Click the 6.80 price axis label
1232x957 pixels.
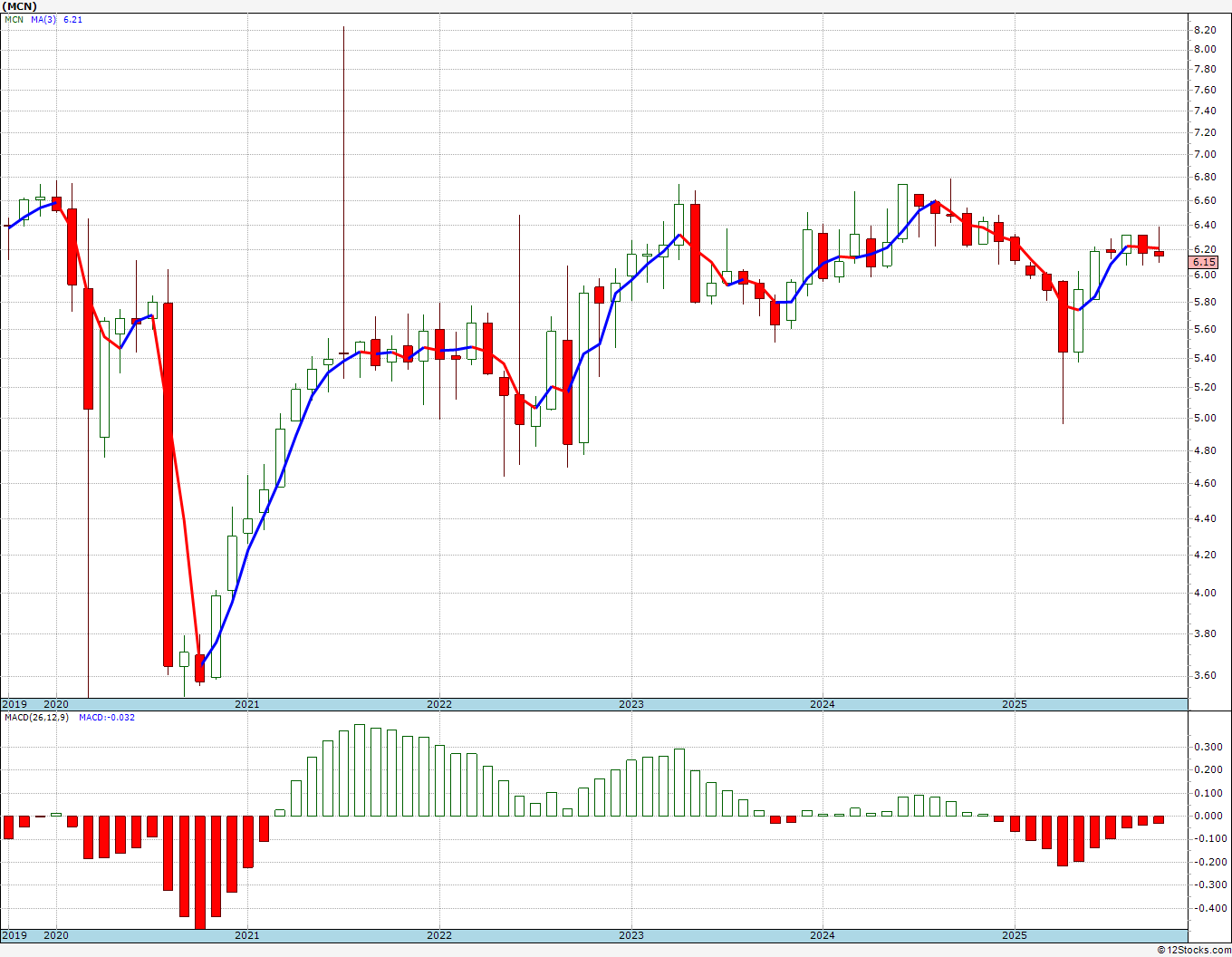pos(1205,178)
